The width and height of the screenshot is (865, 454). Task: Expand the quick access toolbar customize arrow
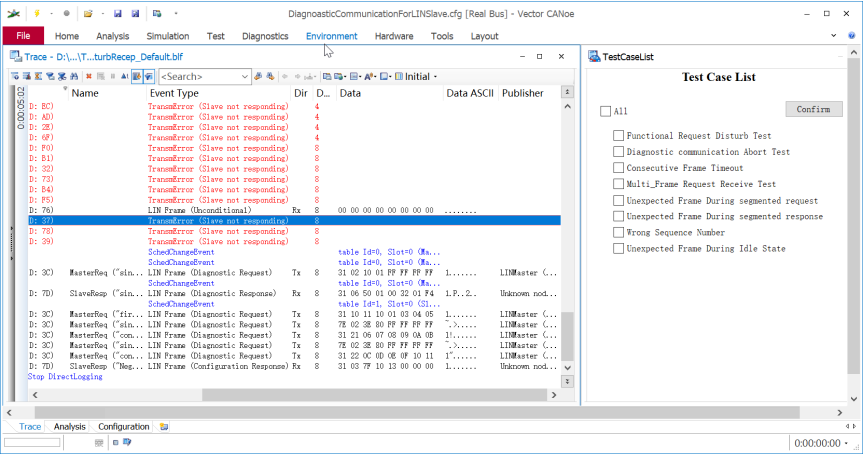click(176, 13)
